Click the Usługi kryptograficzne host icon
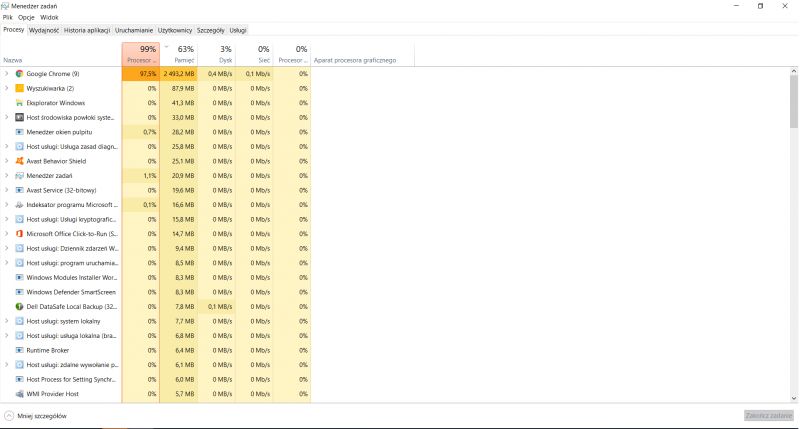This screenshot has width=800, height=429. (19, 219)
